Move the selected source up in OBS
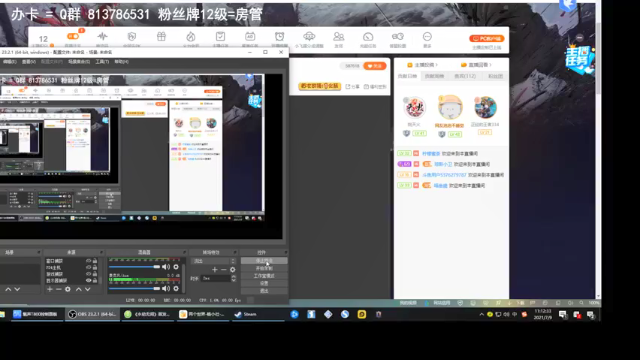The height and width of the screenshot is (360, 640). pyautogui.click(x=78, y=289)
